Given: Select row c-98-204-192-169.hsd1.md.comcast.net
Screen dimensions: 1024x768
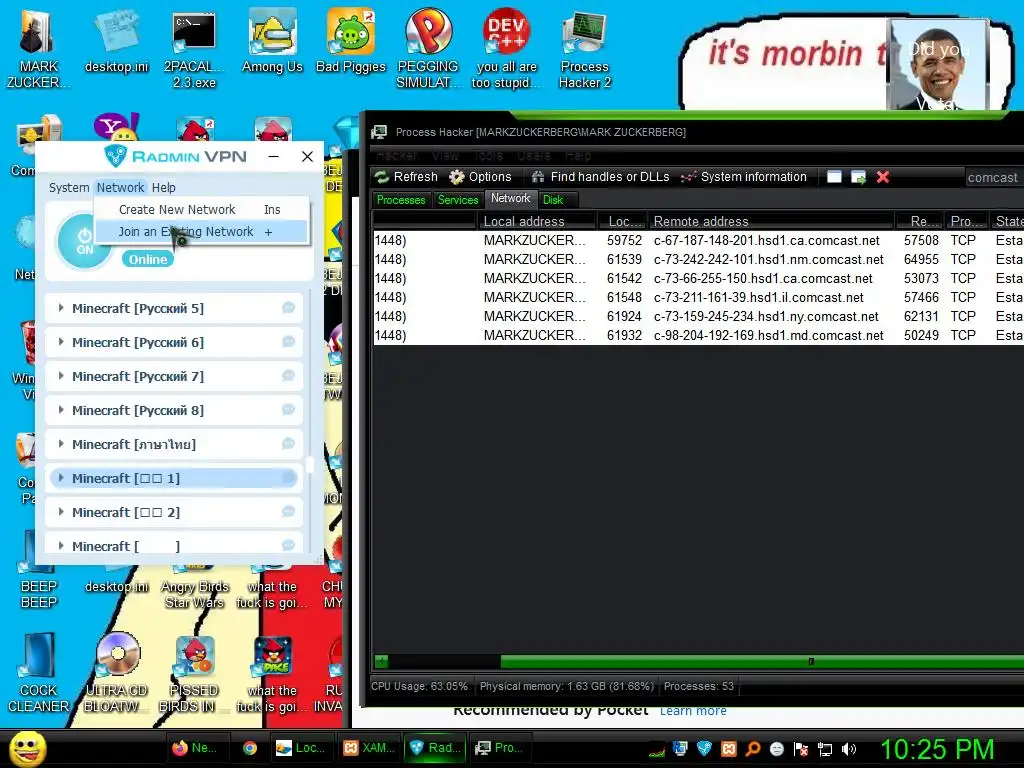Looking at the screenshot, I should pos(698,335).
